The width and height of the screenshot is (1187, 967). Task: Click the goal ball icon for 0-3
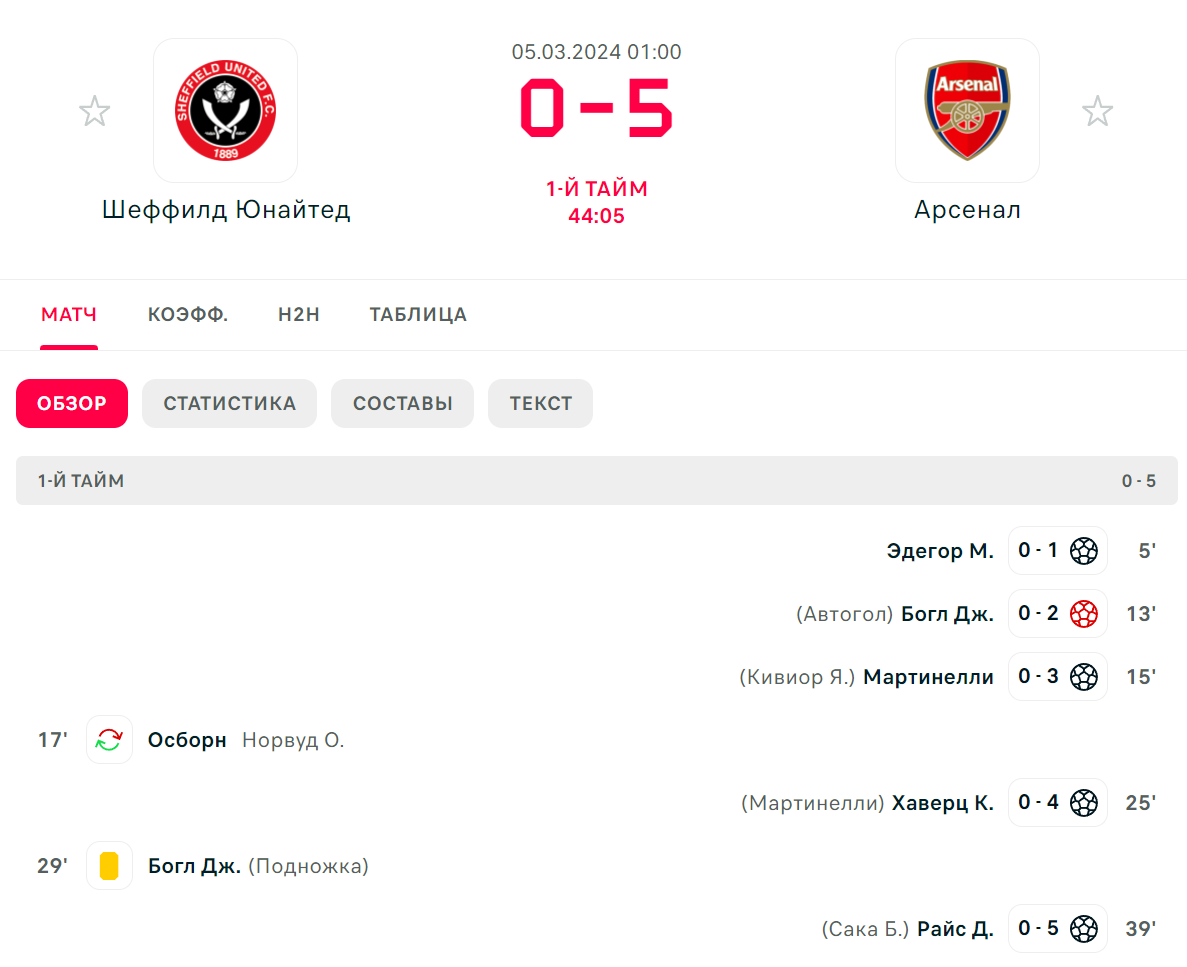(x=1083, y=676)
